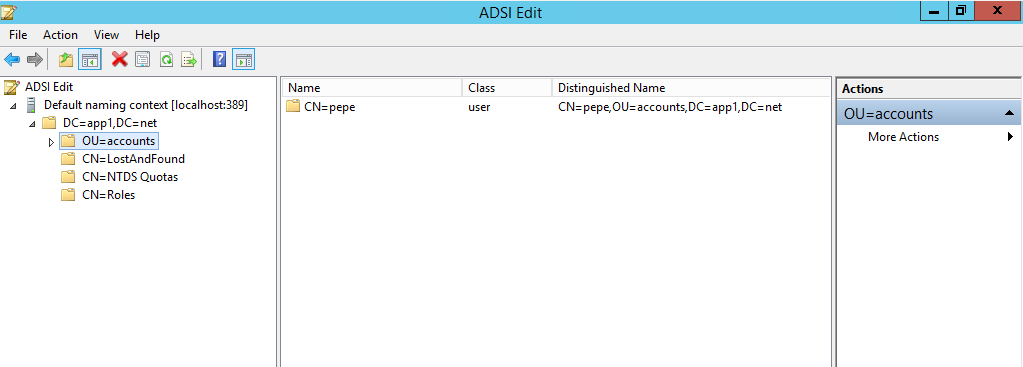Select DC=app1,DC=net in the tree
The height and width of the screenshot is (367, 1023).
pos(110,123)
